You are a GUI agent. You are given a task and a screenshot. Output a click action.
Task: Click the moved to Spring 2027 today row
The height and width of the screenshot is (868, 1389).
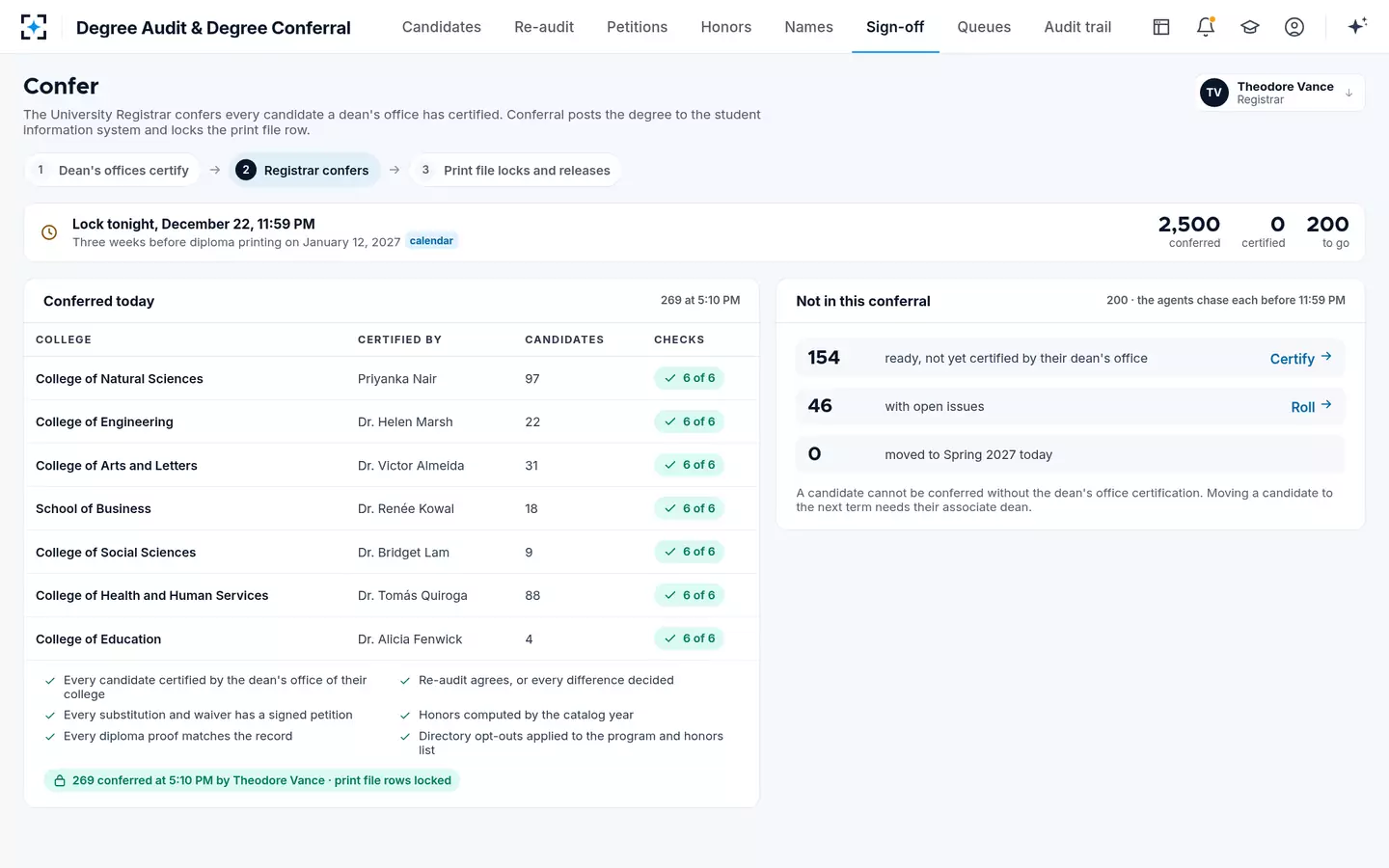(1070, 454)
